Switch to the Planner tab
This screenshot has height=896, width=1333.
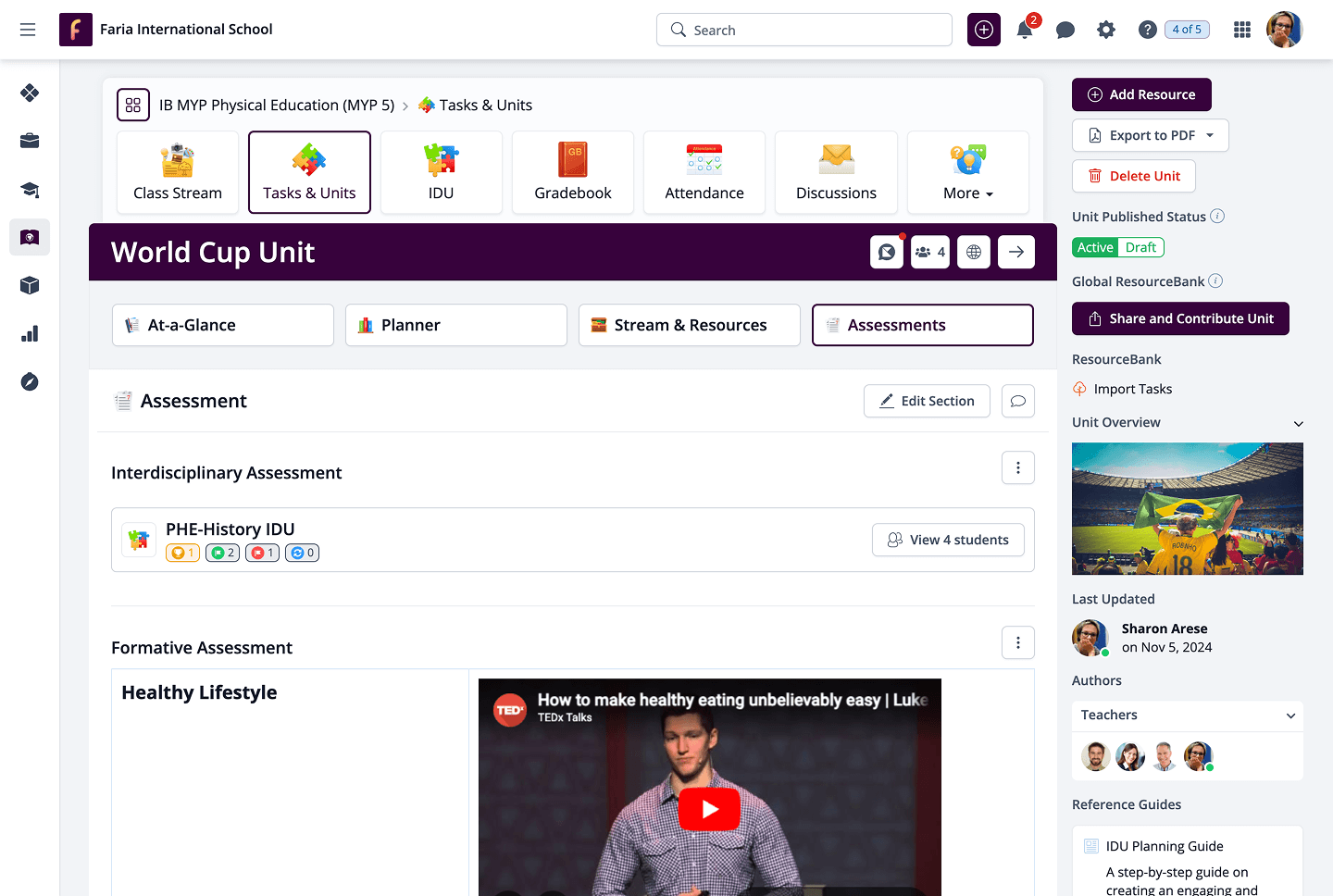point(455,325)
